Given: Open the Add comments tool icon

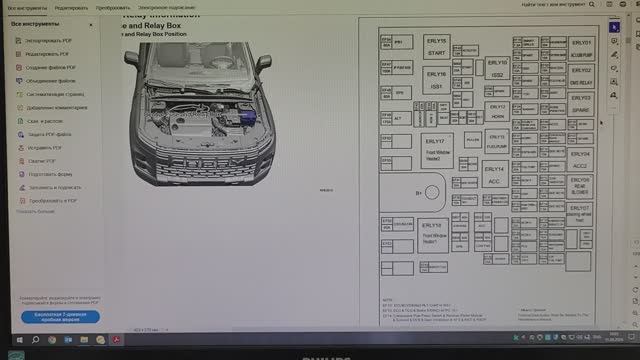Looking at the screenshot, I should pos(20,108).
